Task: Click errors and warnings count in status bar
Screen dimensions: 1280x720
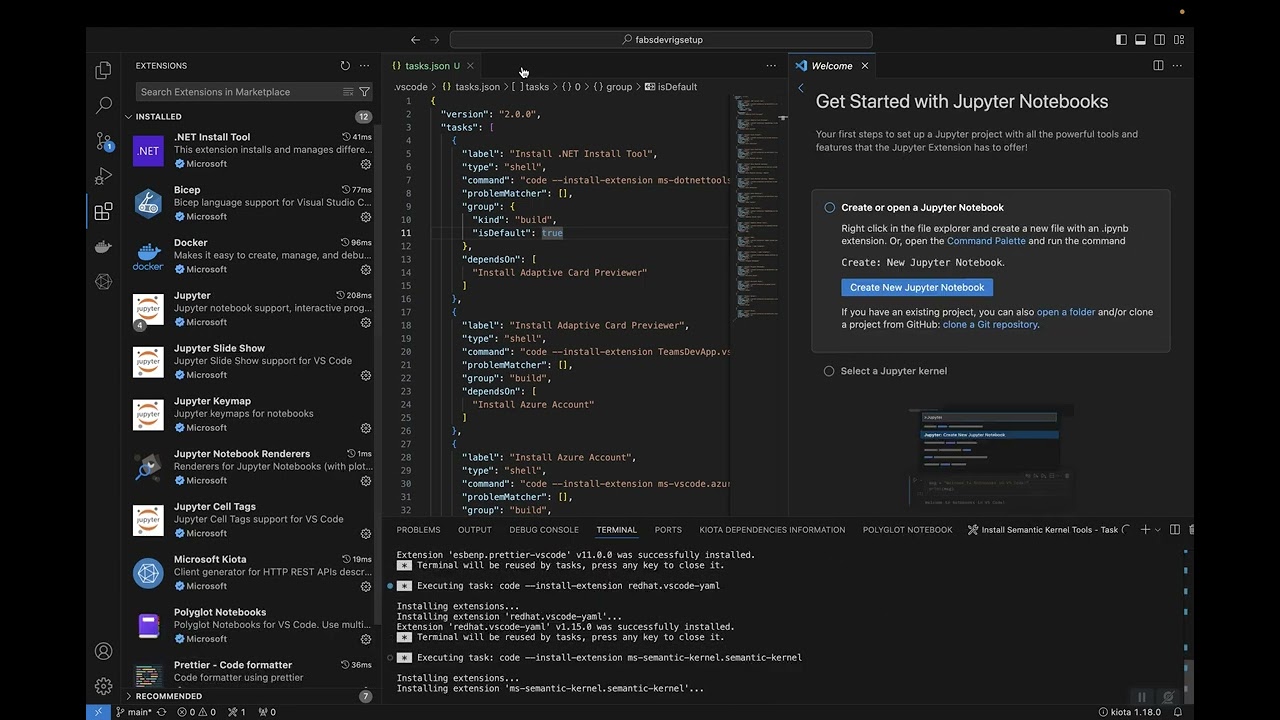Action: [196, 712]
